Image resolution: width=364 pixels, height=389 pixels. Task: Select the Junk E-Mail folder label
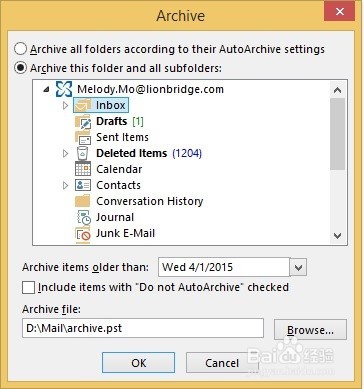point(125,233)
